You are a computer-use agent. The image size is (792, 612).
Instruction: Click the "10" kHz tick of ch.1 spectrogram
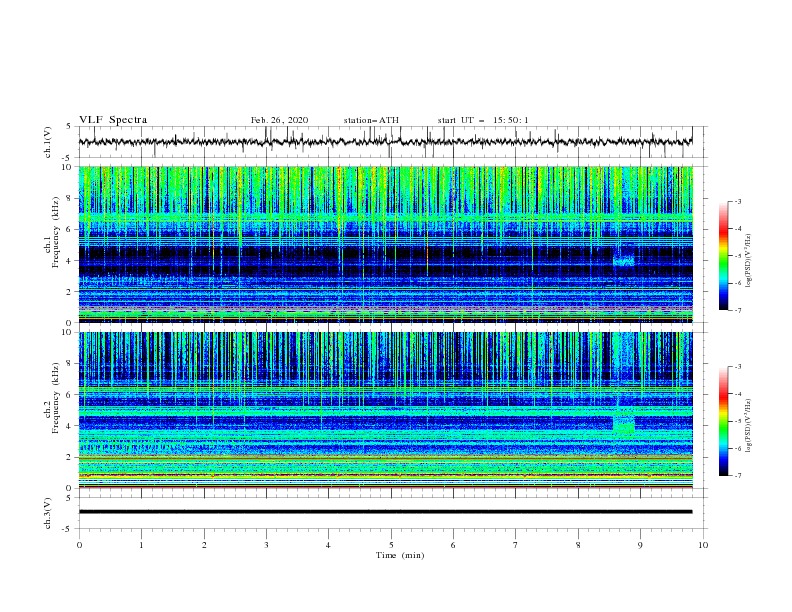click(x=68, y=167)
